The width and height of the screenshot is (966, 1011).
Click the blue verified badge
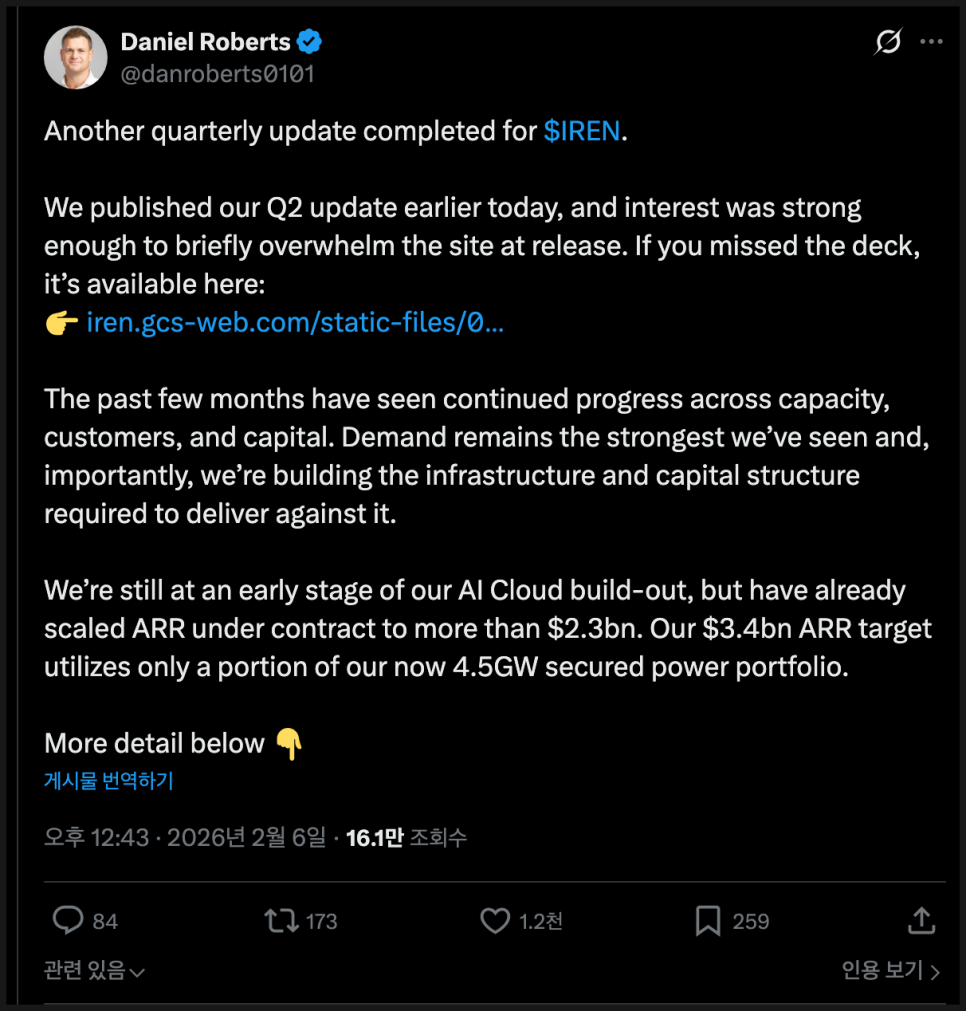pyautogui.click(x=311, y=43)
